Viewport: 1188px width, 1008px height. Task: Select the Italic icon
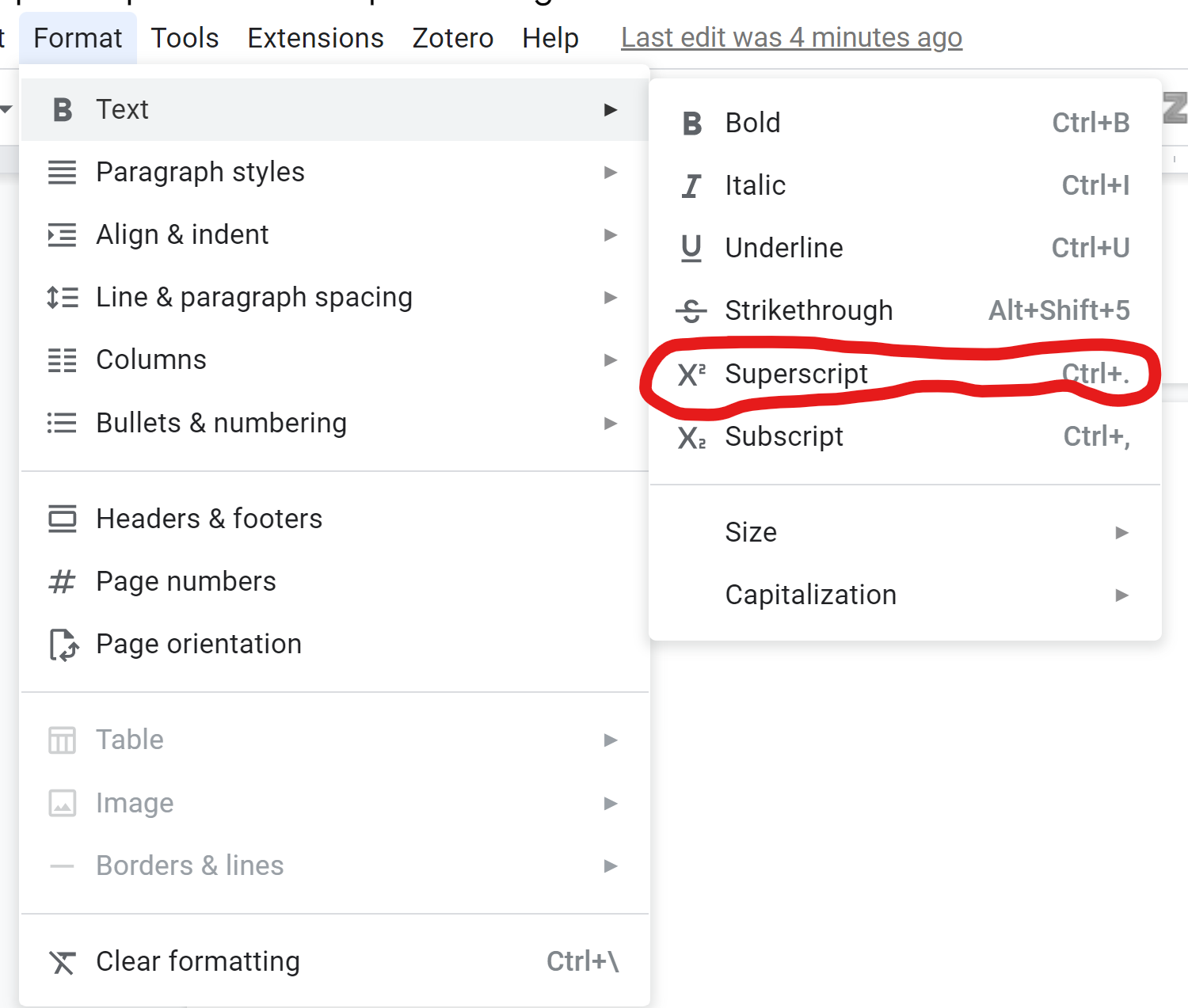click(x=691, y=185)
